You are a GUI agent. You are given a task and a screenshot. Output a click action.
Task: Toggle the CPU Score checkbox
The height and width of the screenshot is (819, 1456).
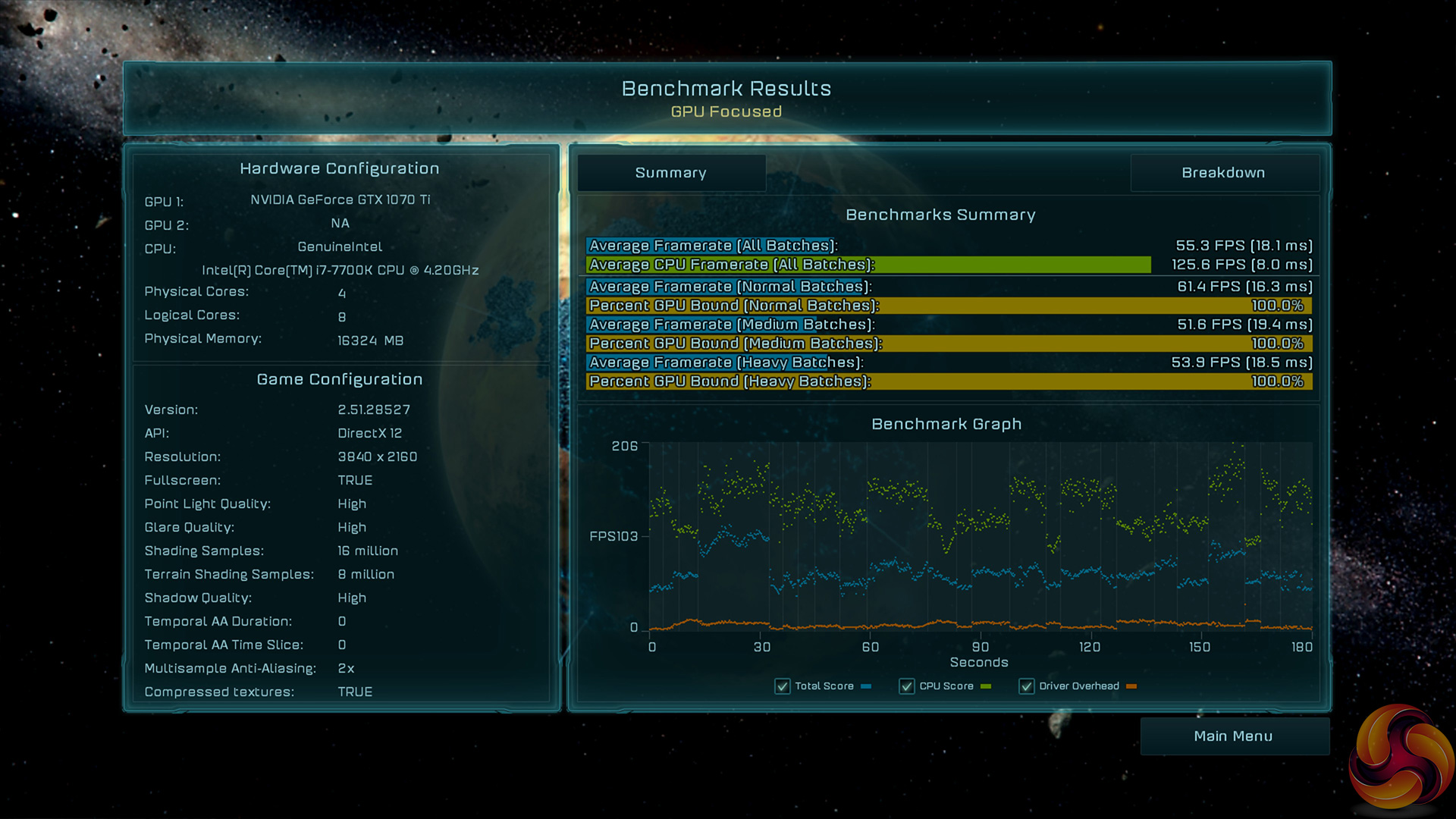coord(907,686)
